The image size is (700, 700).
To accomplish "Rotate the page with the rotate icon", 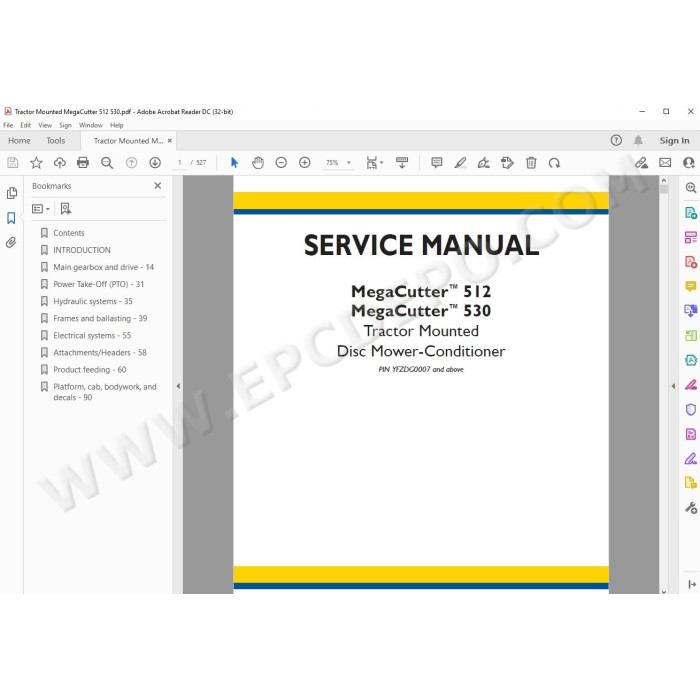I will click(554, 163).
